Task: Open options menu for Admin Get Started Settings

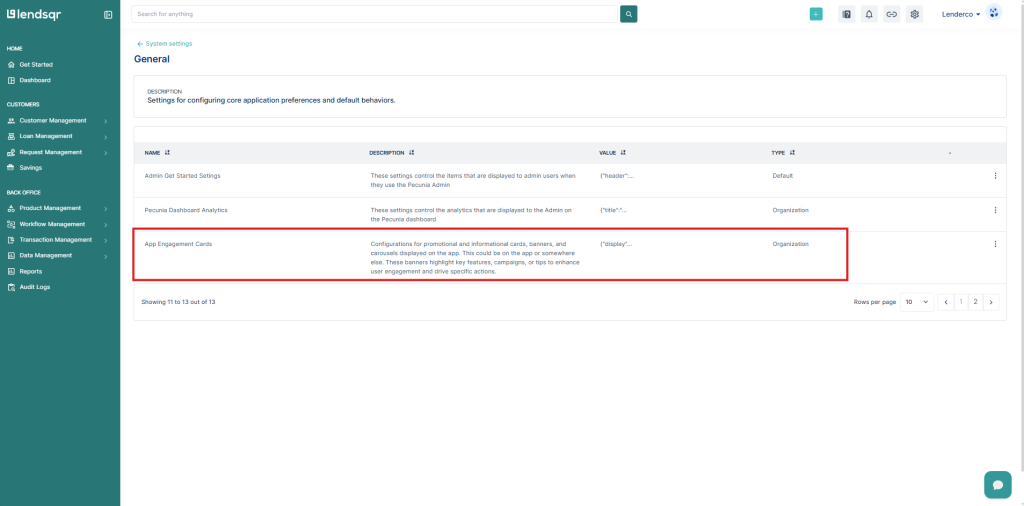Action: tap(995, 176)
